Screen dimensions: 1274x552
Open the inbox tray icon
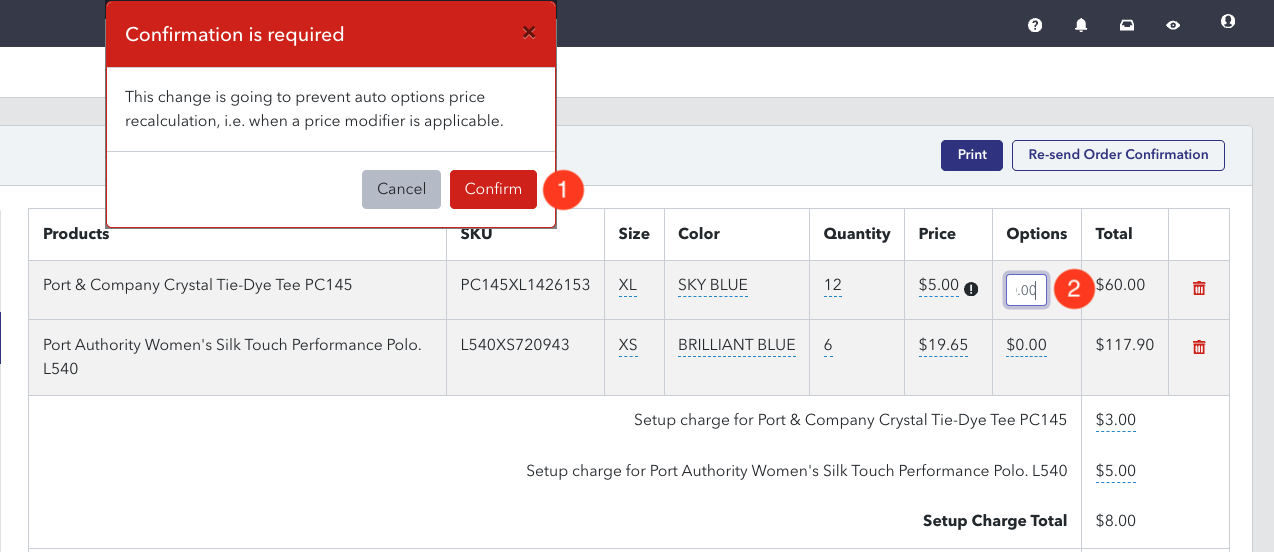click(1127, 25)
